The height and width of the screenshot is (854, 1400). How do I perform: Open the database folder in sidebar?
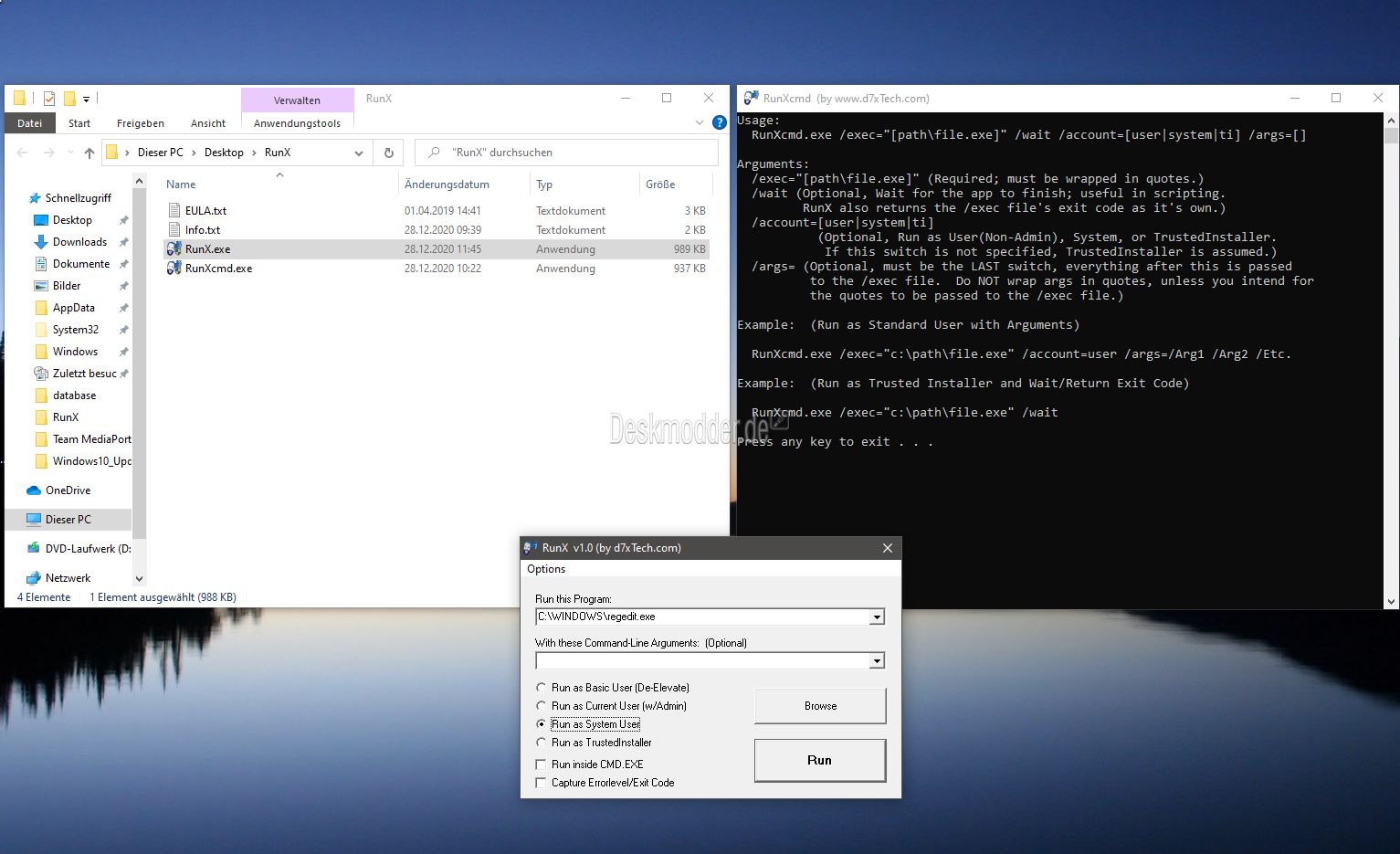(74, 395)
